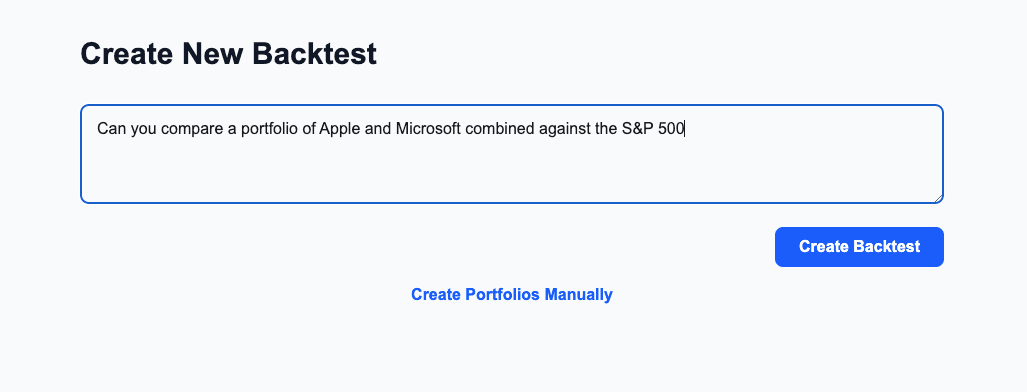Focus the backtest prompt text box
This screenshot has height=392, width=1027.
512,154
